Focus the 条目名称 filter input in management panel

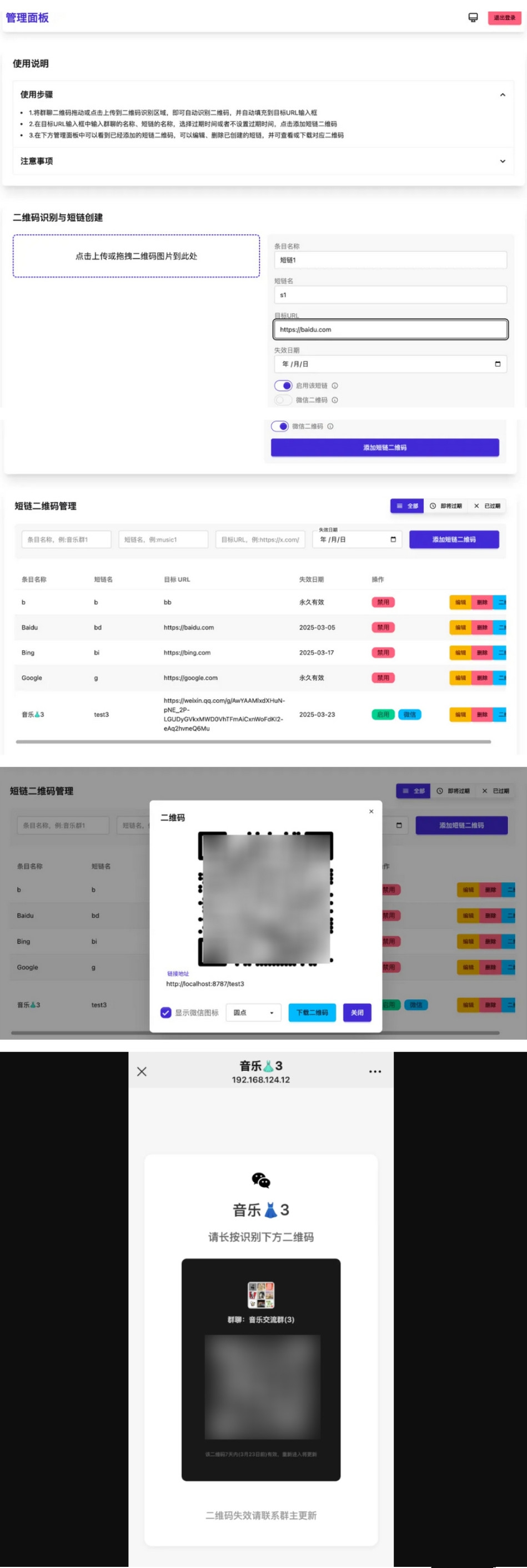(67, 539)
